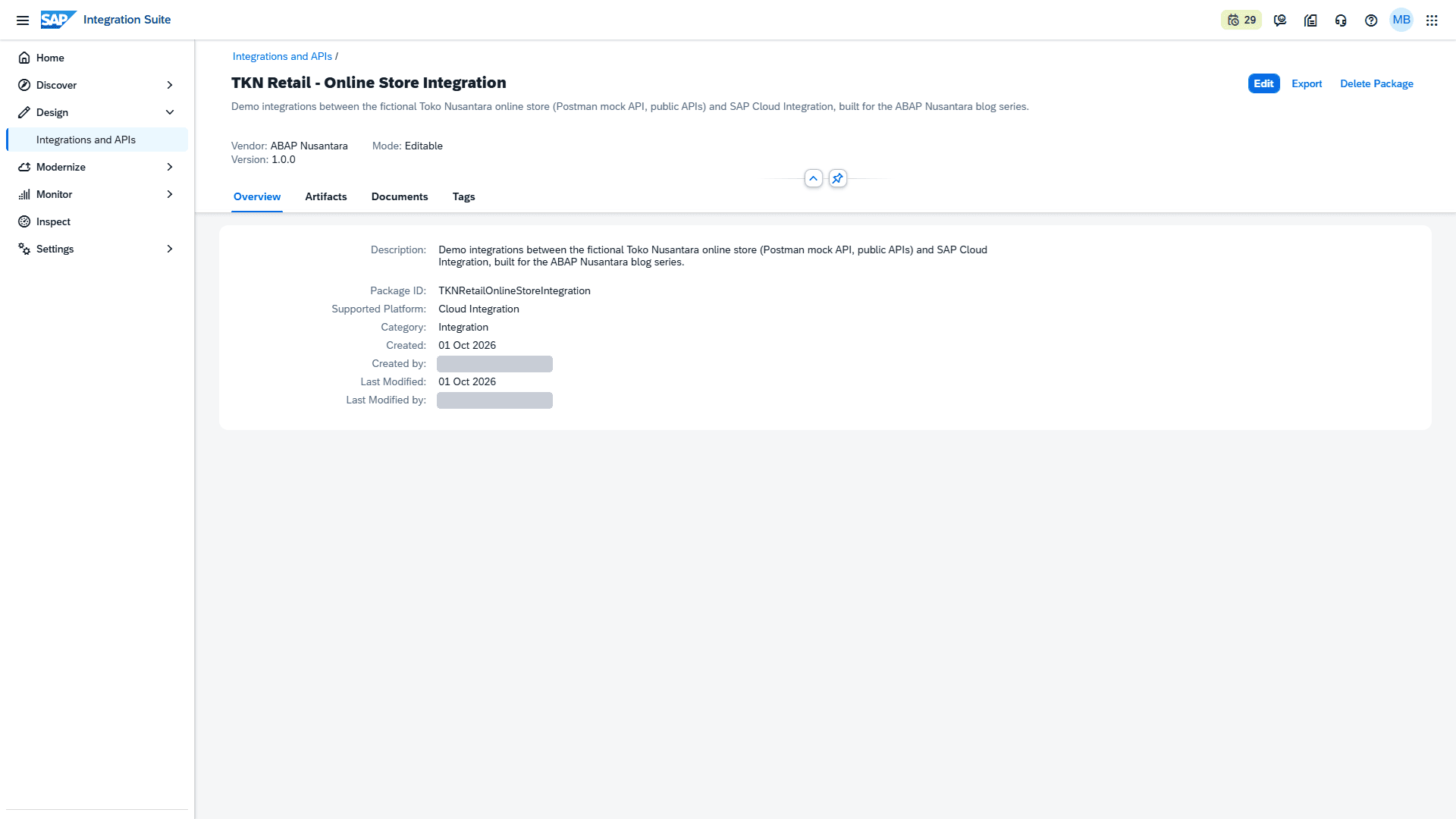The image size is (1456, 819).
Task: Click the Package ID value TKNRetailOnlineStoreIntegration
Action: [514, 290]
